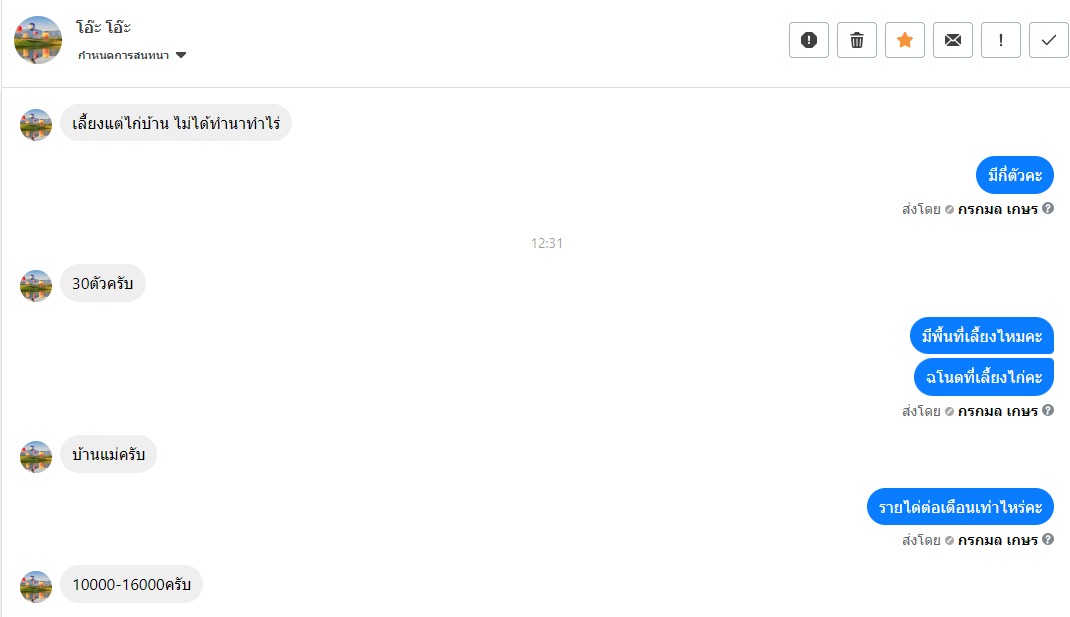Click help icon under ฉโนดที่เลี้ยงไก่คะ message
Image resolution: width=1070 pixels, height=617 pixels.
coord(1048,410)
